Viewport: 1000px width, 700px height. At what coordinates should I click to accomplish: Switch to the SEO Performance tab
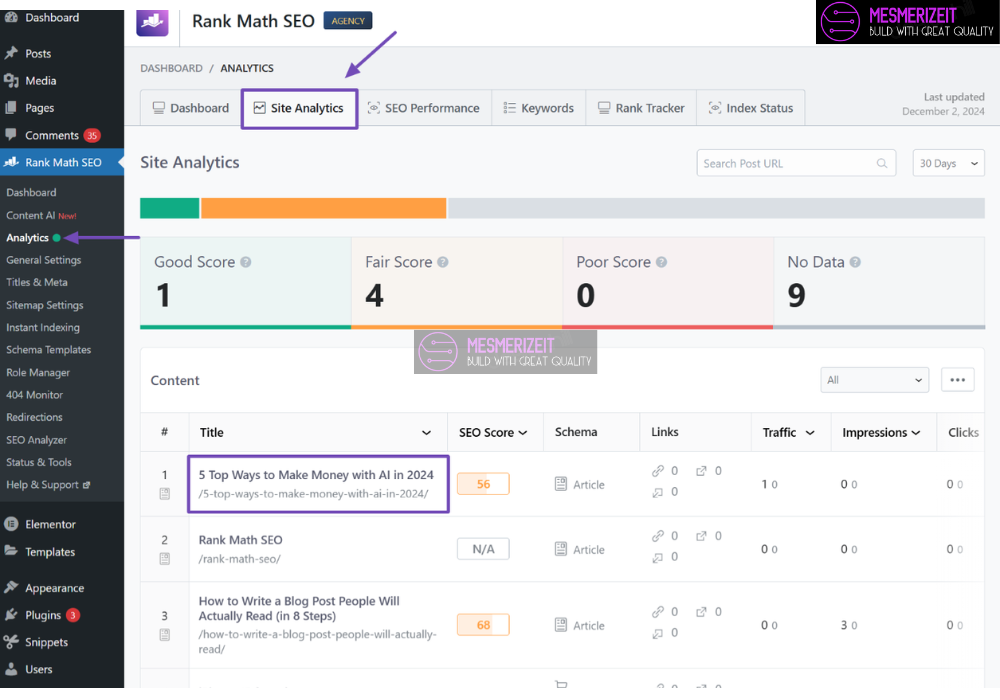(423, 108)
